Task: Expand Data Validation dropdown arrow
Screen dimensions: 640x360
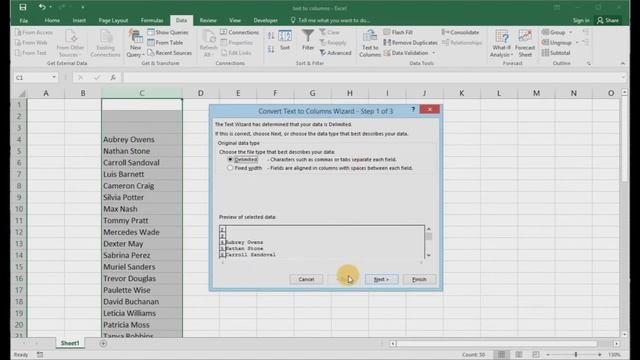Action: point(433,53)
